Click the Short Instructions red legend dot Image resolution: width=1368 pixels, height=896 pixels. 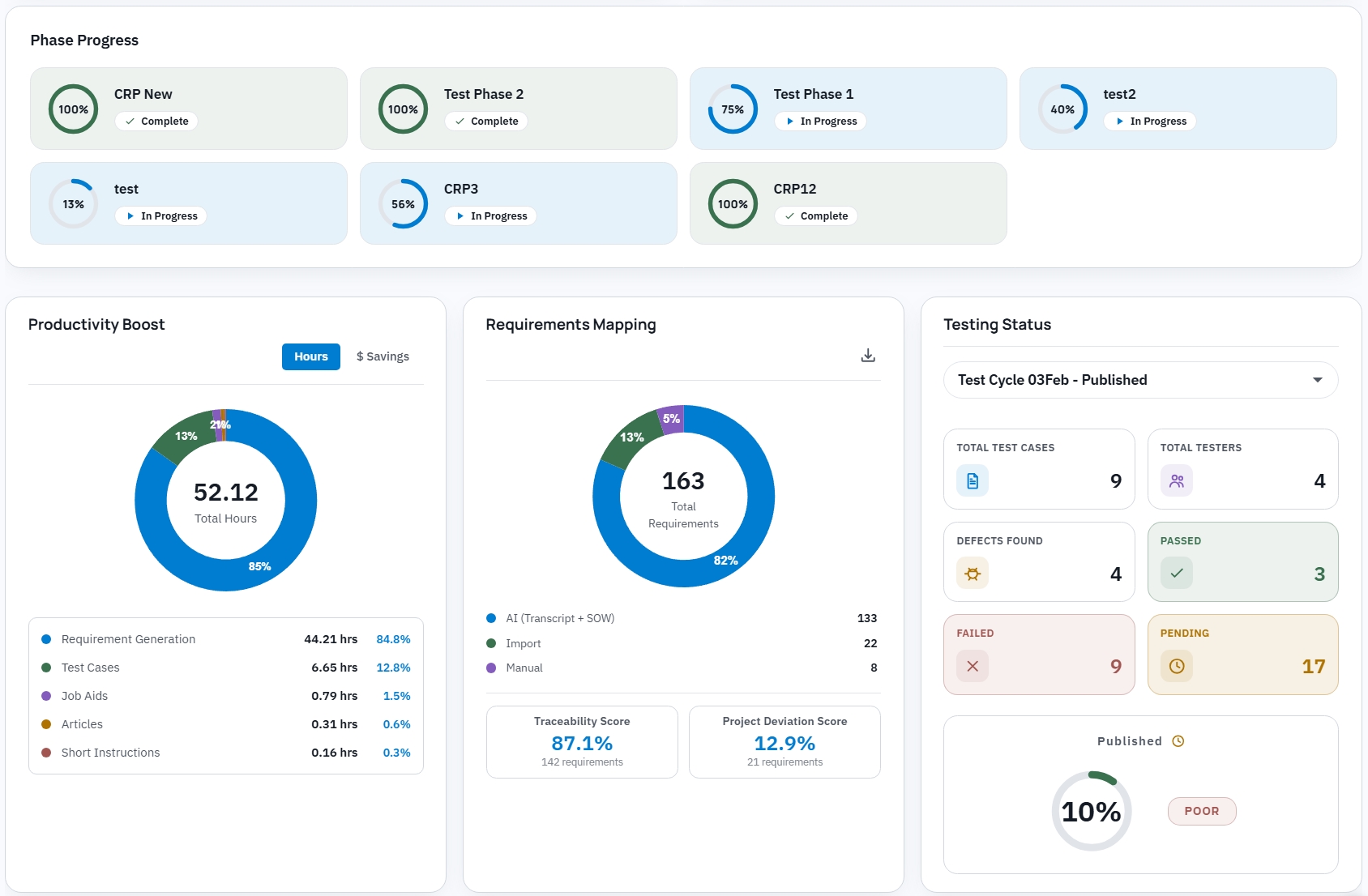click(x=46, y=753)
